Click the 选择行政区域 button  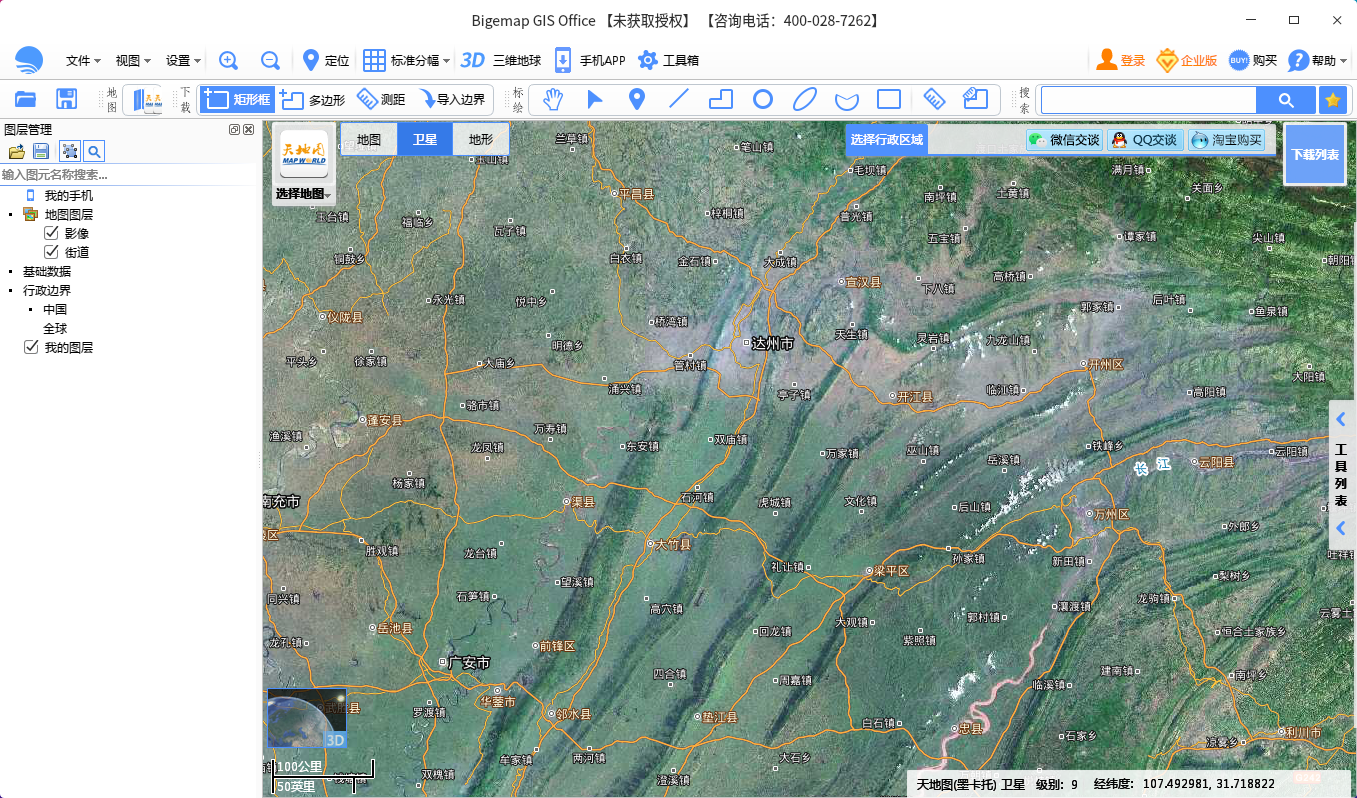pos(887,140)
